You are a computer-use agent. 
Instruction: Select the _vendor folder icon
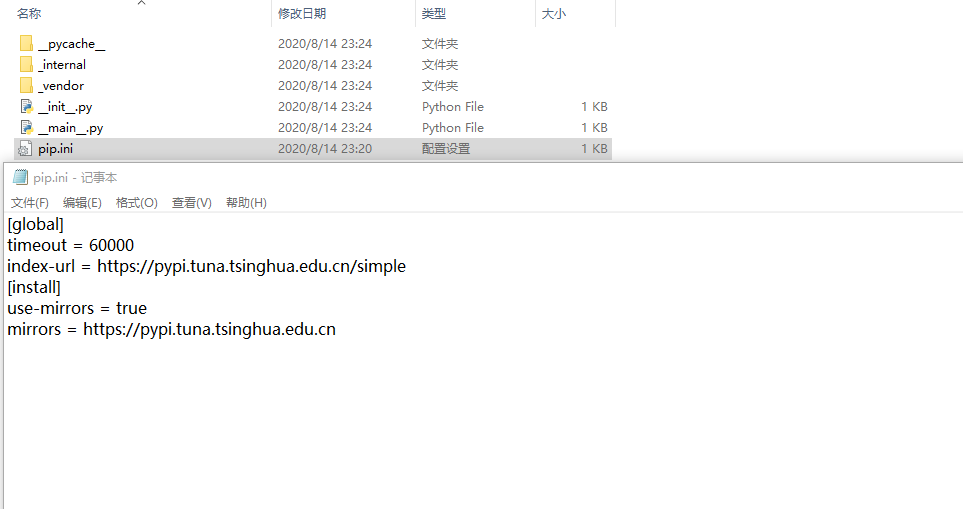coord(26,85)
